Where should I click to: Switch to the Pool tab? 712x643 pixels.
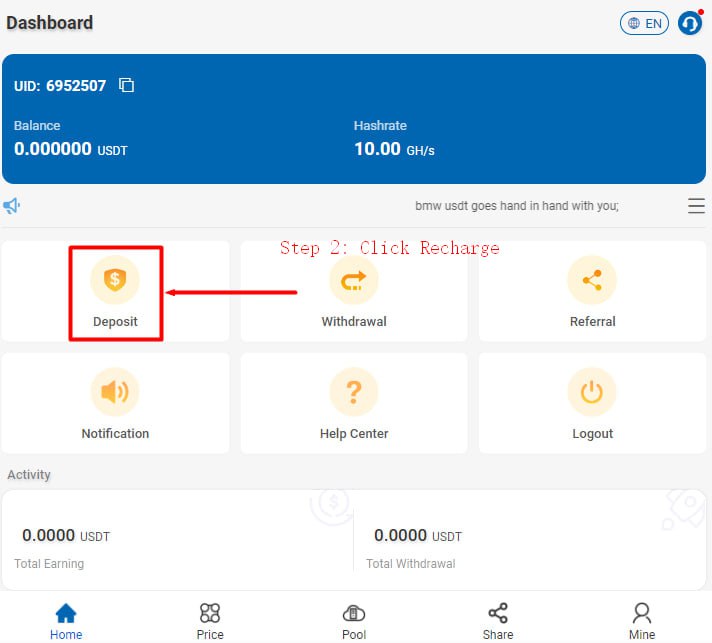354,620
